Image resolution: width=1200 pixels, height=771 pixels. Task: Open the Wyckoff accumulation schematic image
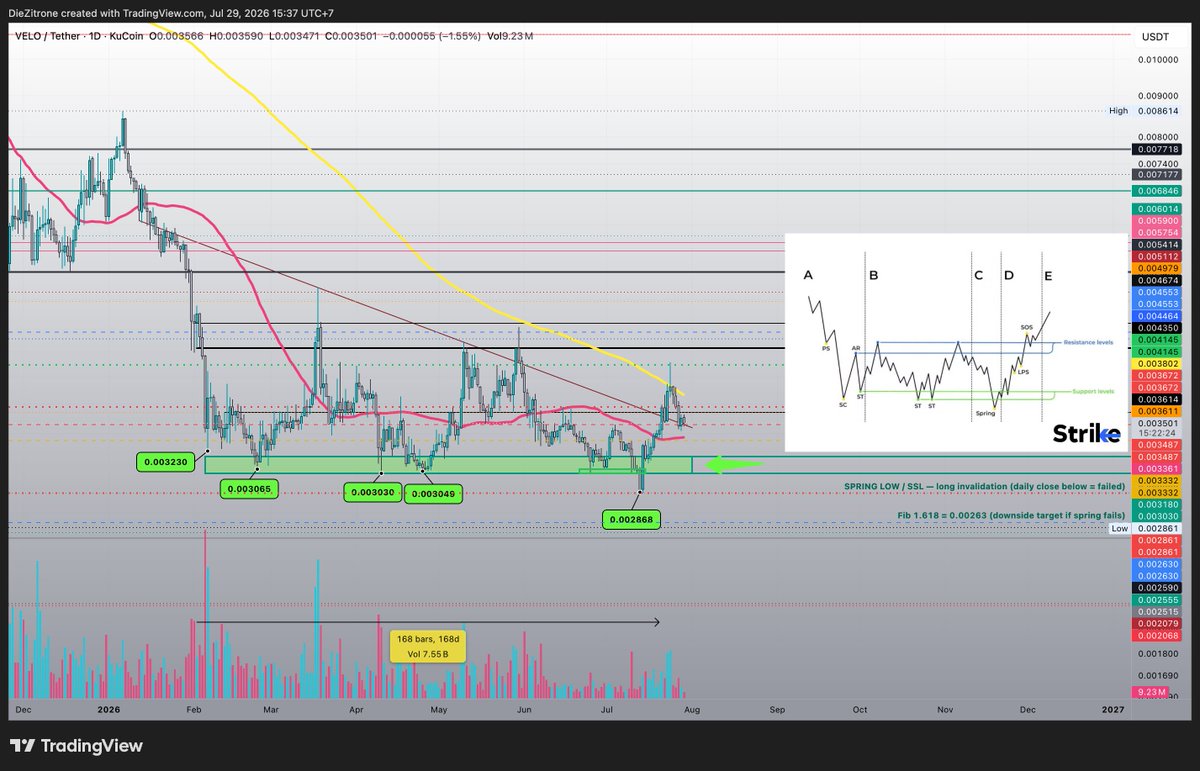click(x=955, y=342)
